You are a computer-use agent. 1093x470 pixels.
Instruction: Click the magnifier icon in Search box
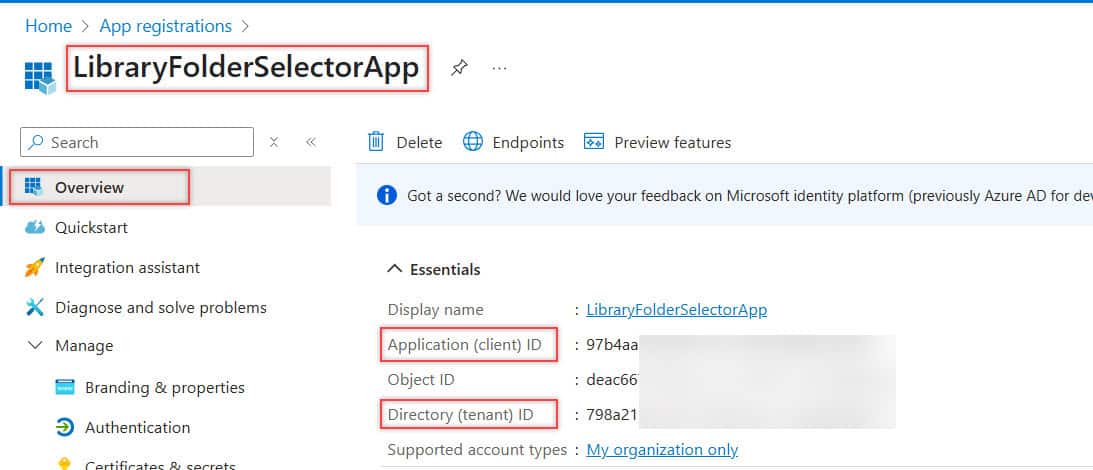click(x=36, y=142)
